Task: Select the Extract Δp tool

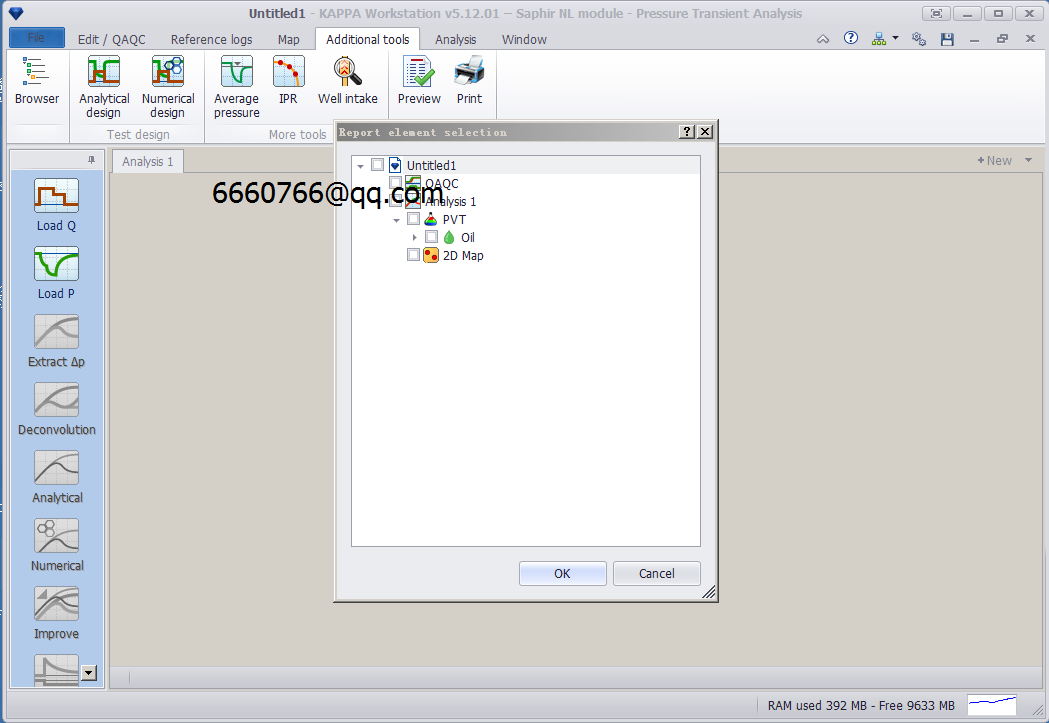Action: click(x=56, y=342)
